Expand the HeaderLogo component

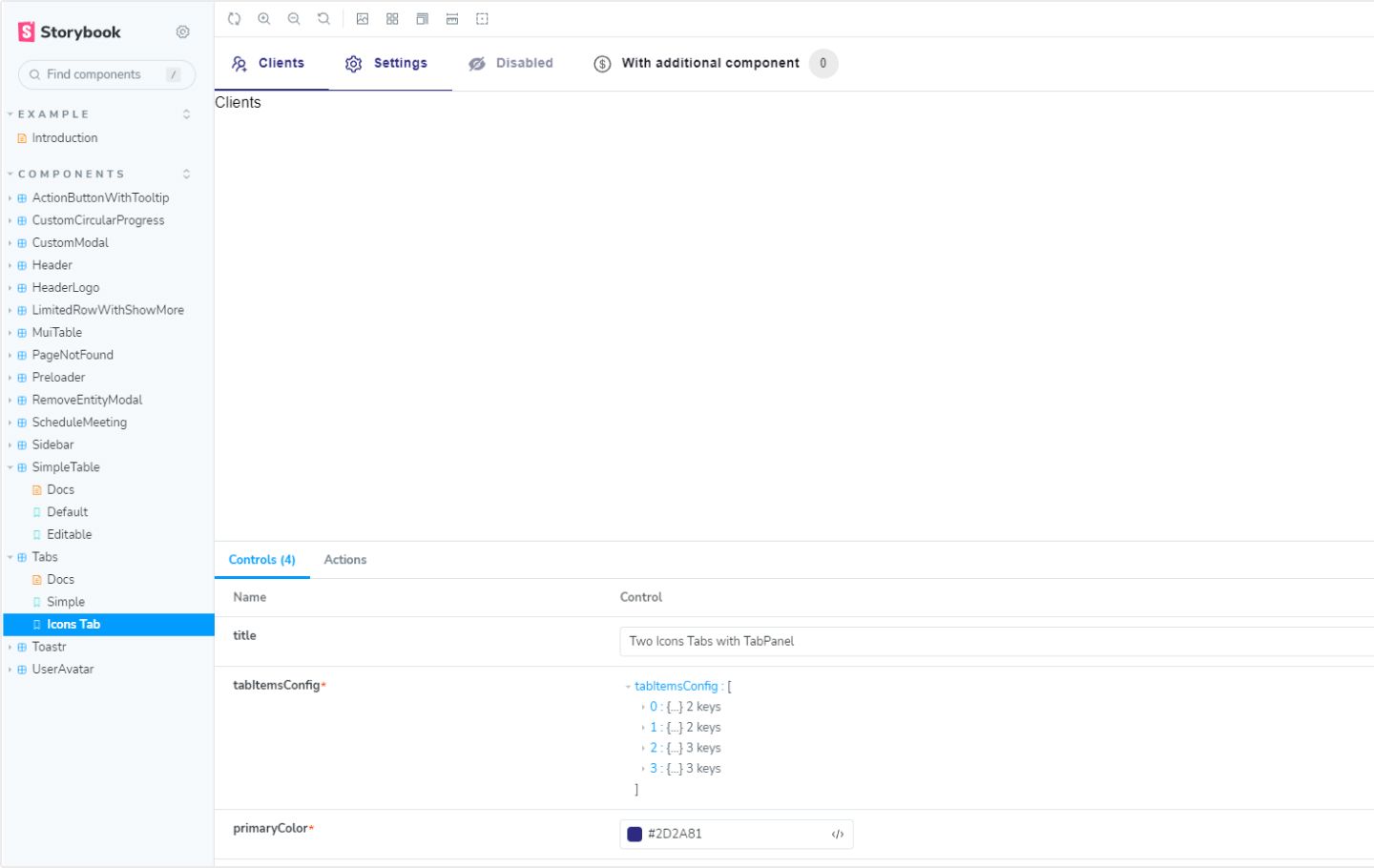click(66, 288)
